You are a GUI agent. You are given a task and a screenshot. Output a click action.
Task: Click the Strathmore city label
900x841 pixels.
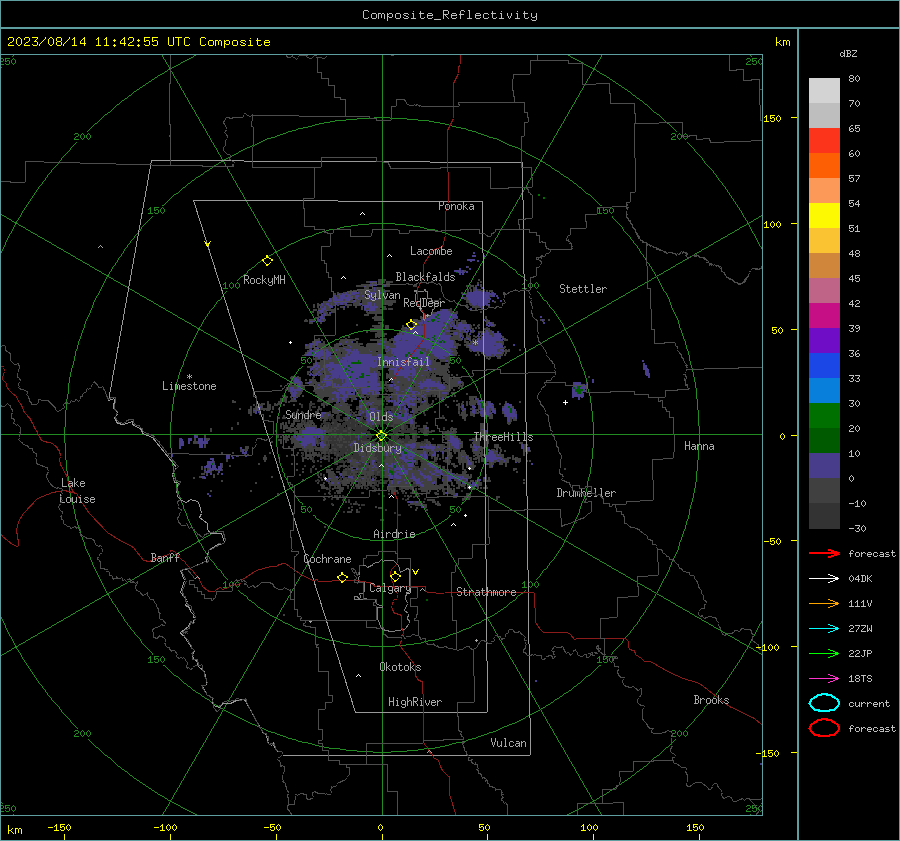(x=486, y=592)
